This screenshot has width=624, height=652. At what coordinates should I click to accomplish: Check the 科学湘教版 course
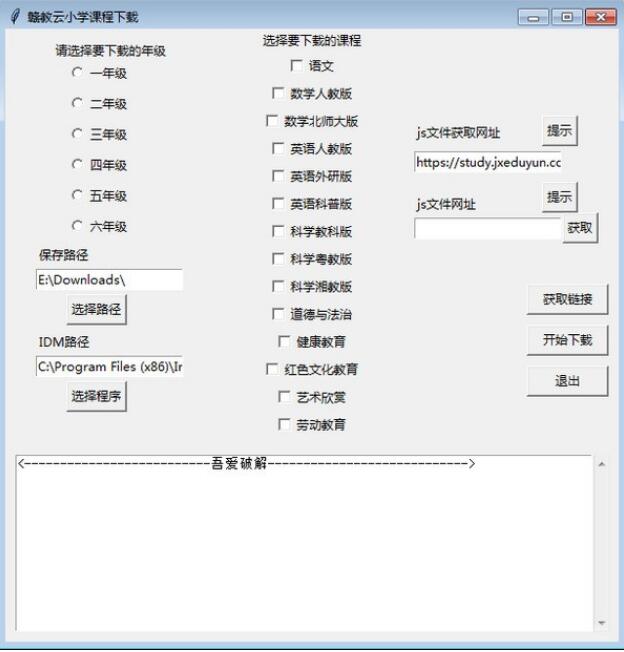(x=278, y=286)
